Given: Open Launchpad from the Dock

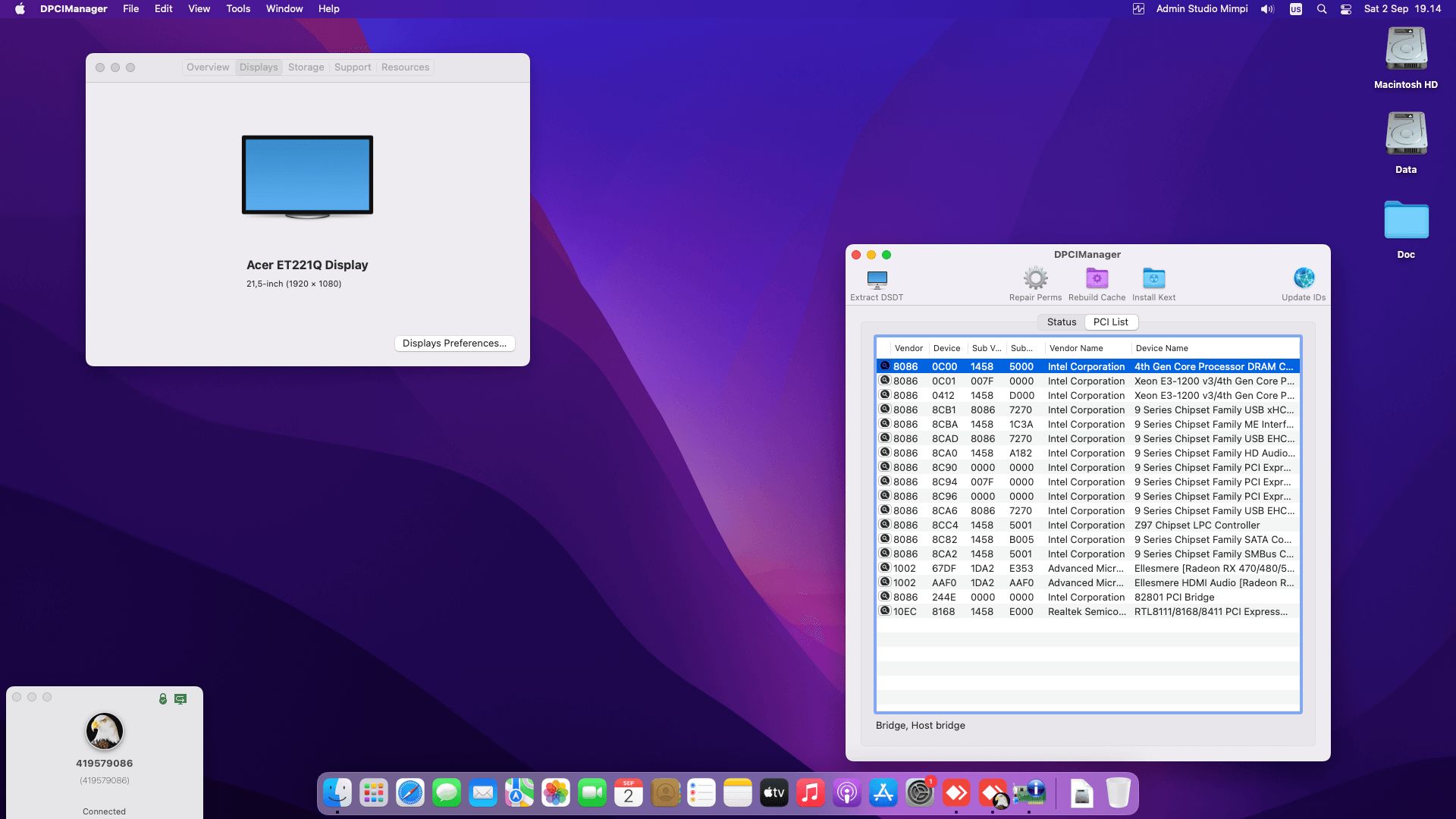Looking at the screenshot, I should 374,793.
